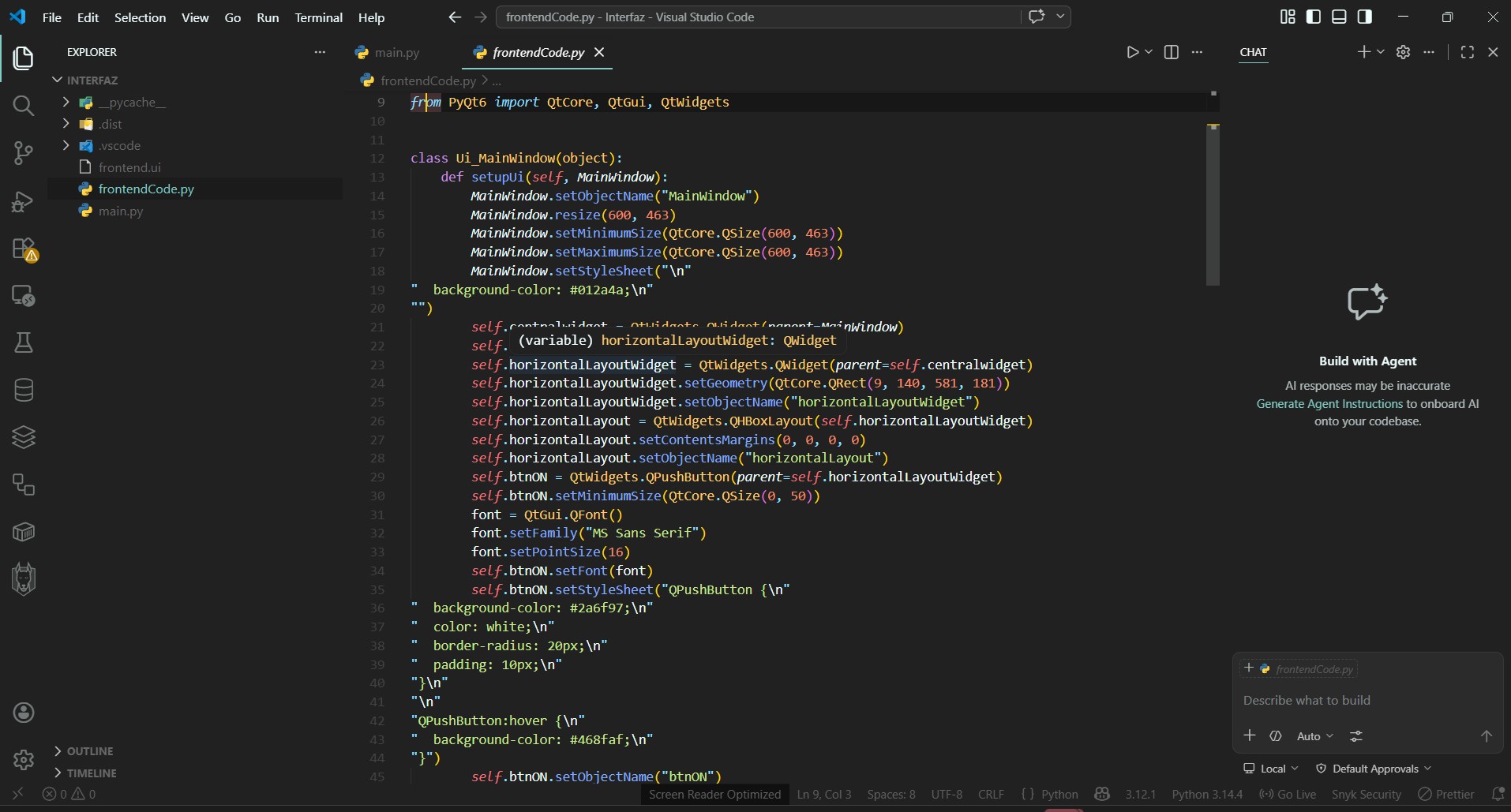Open run button dropdown arrow

[1149, 52]
